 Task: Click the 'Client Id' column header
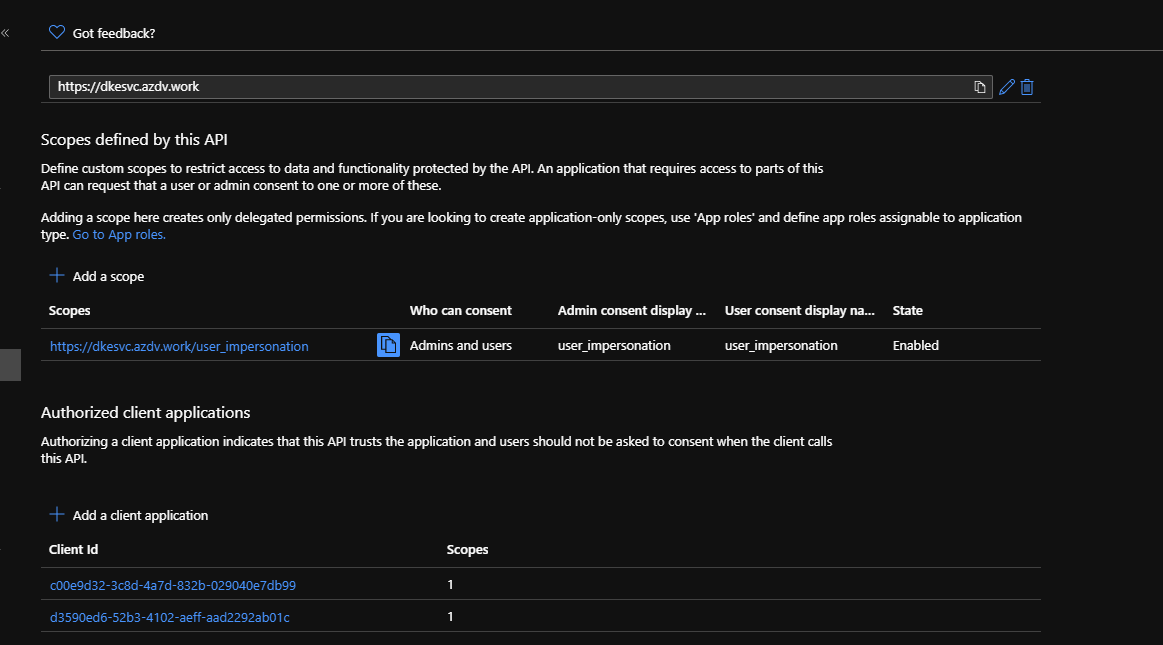[73, 549]
